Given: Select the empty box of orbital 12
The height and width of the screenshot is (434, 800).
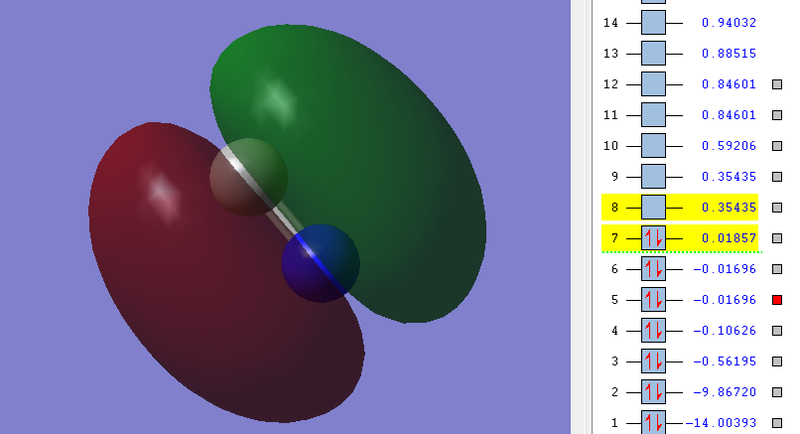Looking at the screenshot, I should [x=653, y=84].
